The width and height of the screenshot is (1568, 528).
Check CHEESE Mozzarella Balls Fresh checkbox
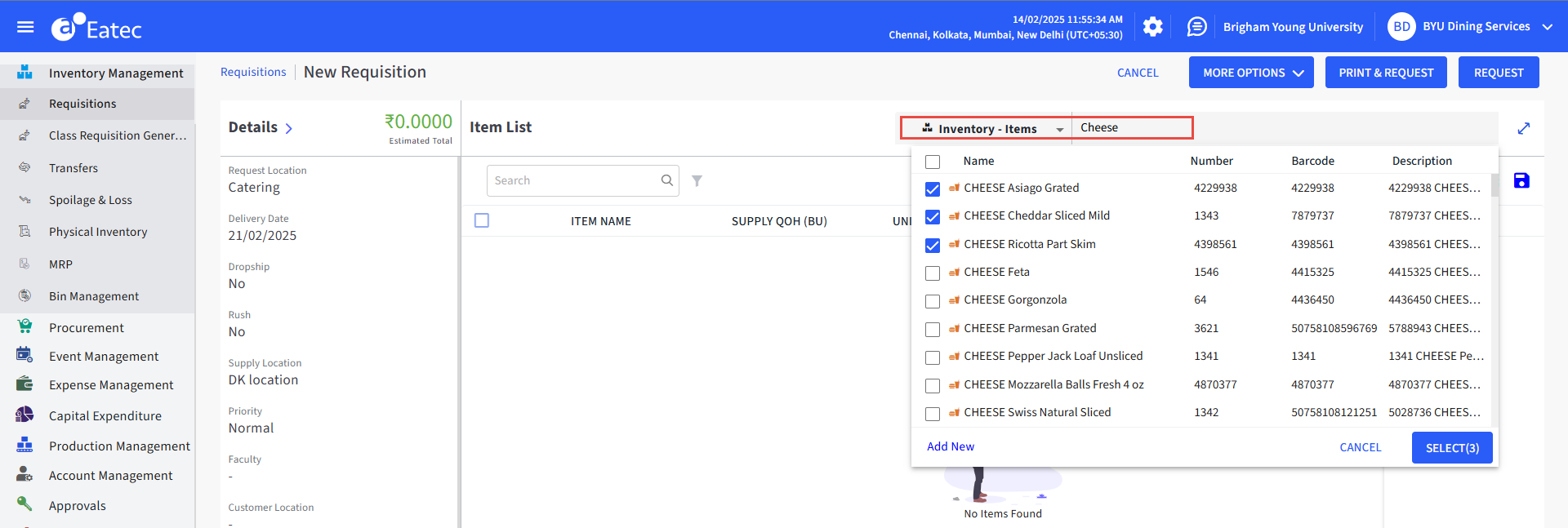point(933,385)
